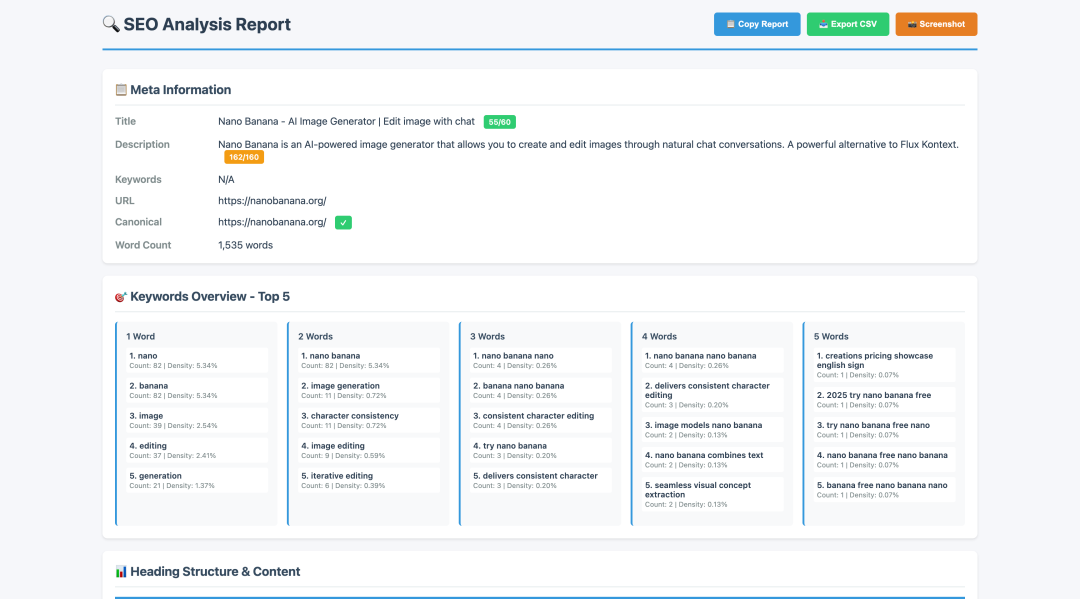Click the Copy Report button
Viewport: 1080px width, 599px height.
pyautogui.click(x=757, y=24)
